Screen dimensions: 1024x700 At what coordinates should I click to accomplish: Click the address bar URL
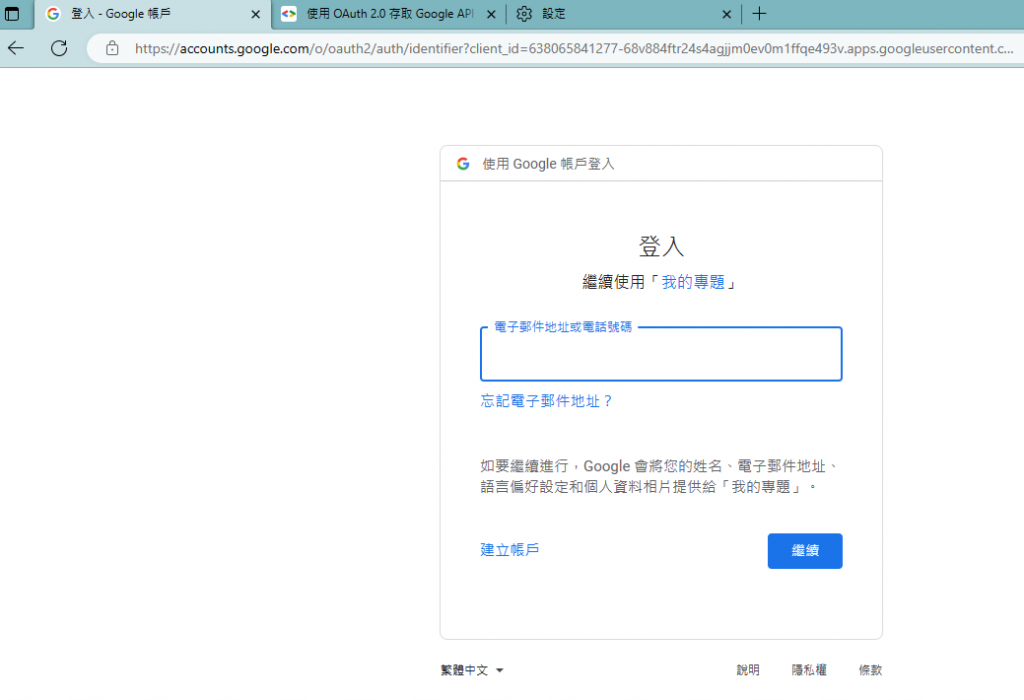(573, 48)
